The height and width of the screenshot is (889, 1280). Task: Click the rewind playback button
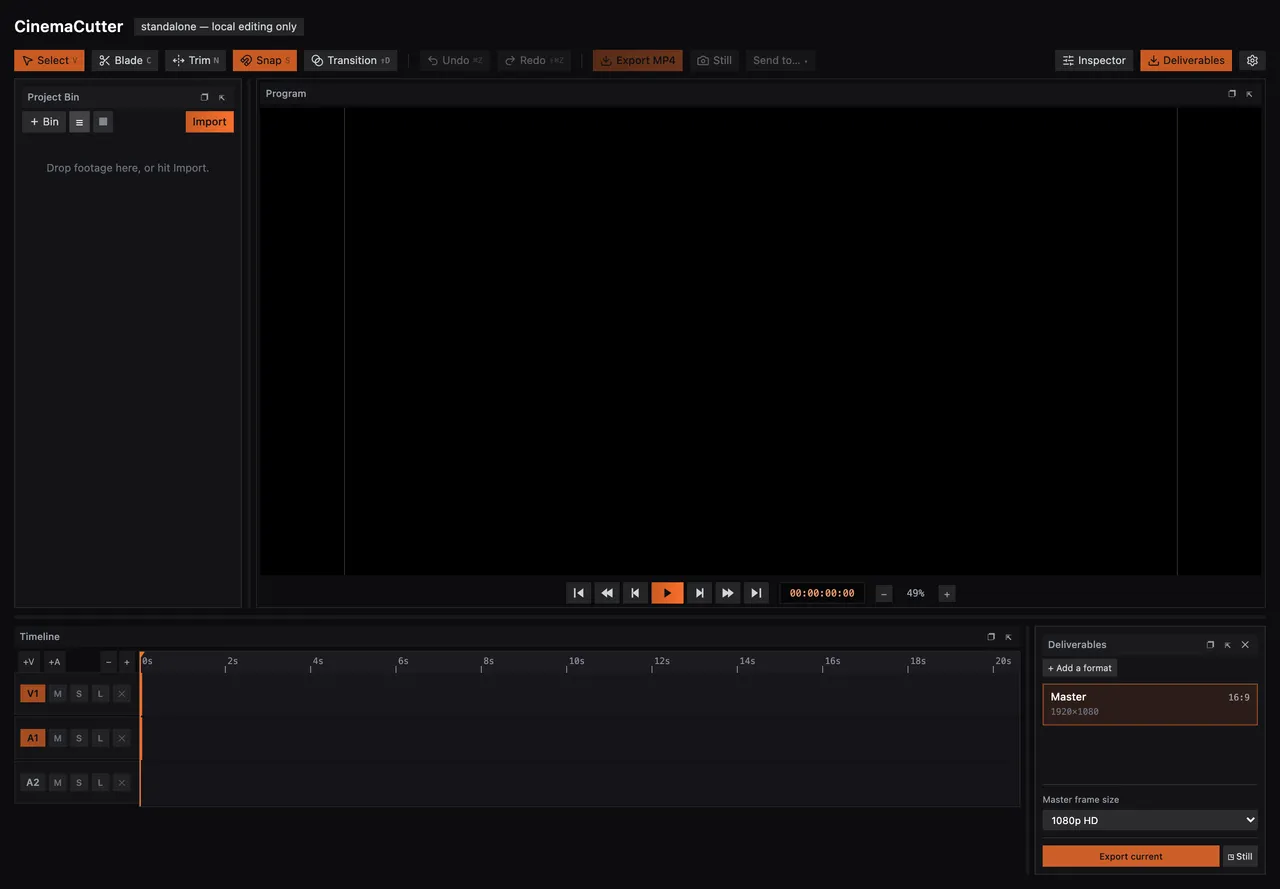pyautogui.click(x=607, y=593)
